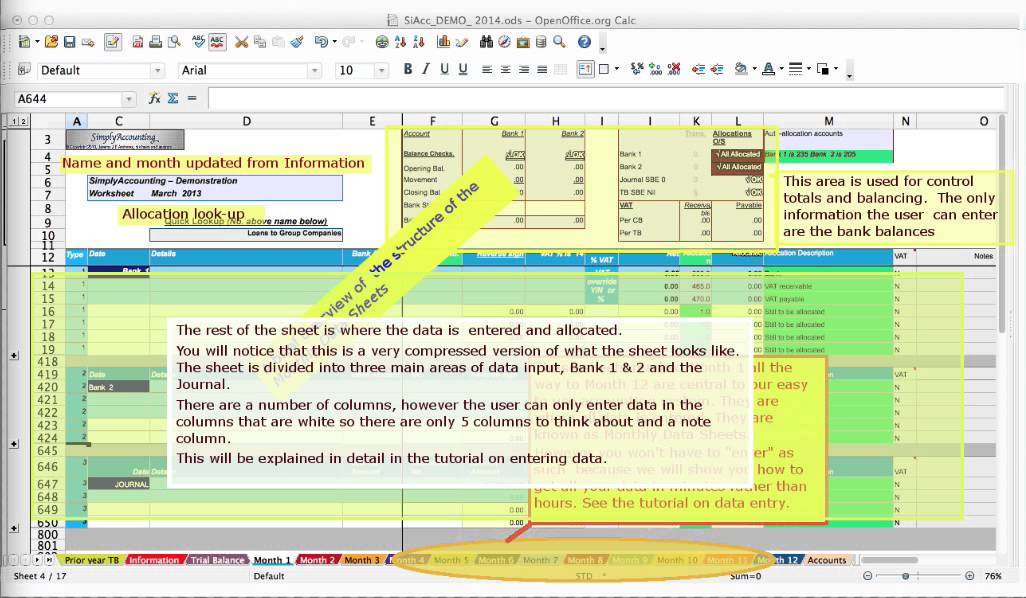Select the Format Paintbrush icon
The width and height of the screenshot is (1026, 598).
coord(297,43)
